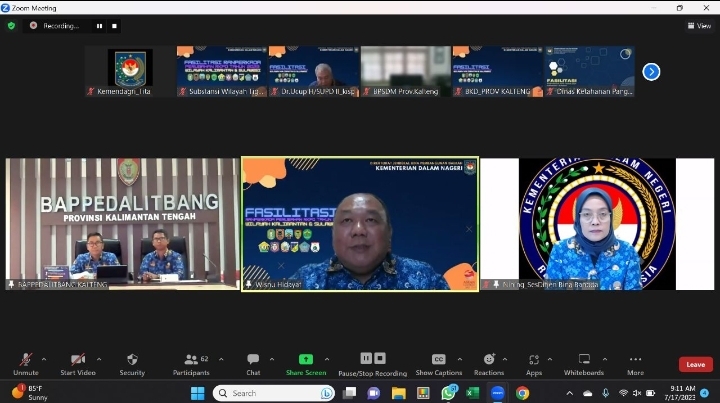Viewport: 720px width, 403px height.
Task: Pause the recording from top bar
Action: (x=99, y=26)
